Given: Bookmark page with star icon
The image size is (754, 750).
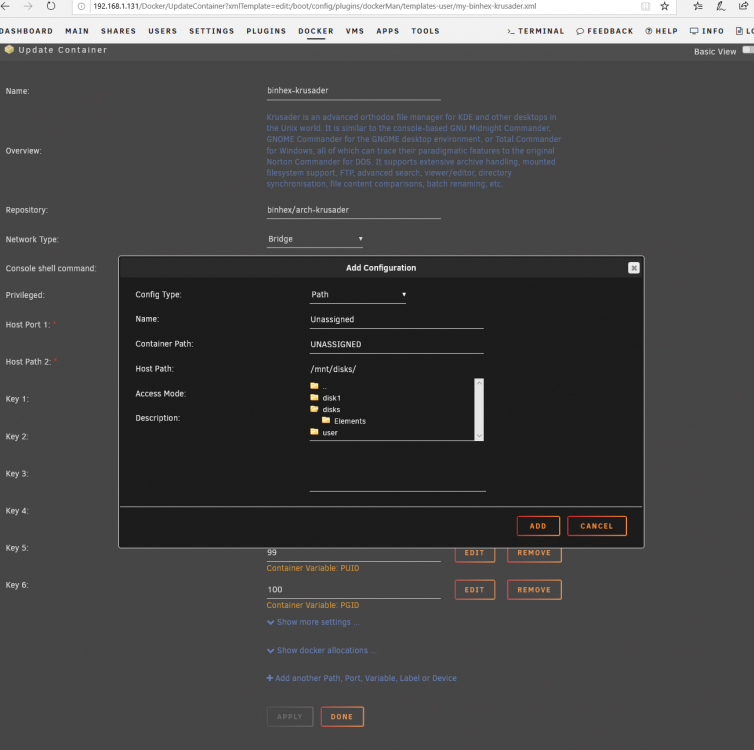Looking at the screenshot, I should [665, 6].
